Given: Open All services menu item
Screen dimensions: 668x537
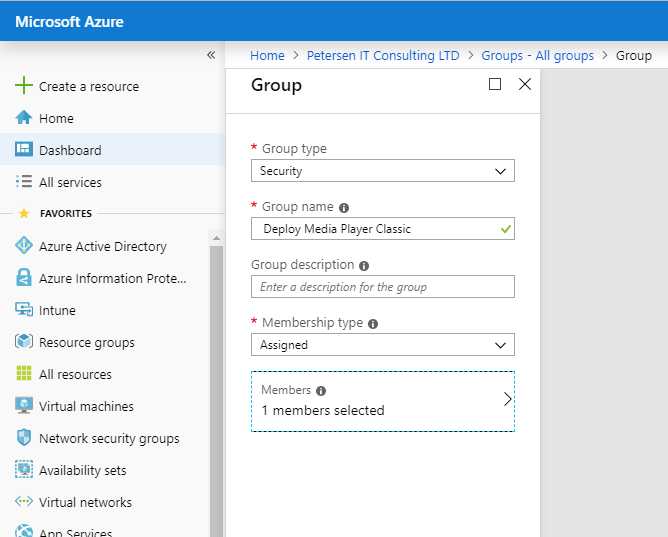Looking at the screenshot, I should [70, 182].
